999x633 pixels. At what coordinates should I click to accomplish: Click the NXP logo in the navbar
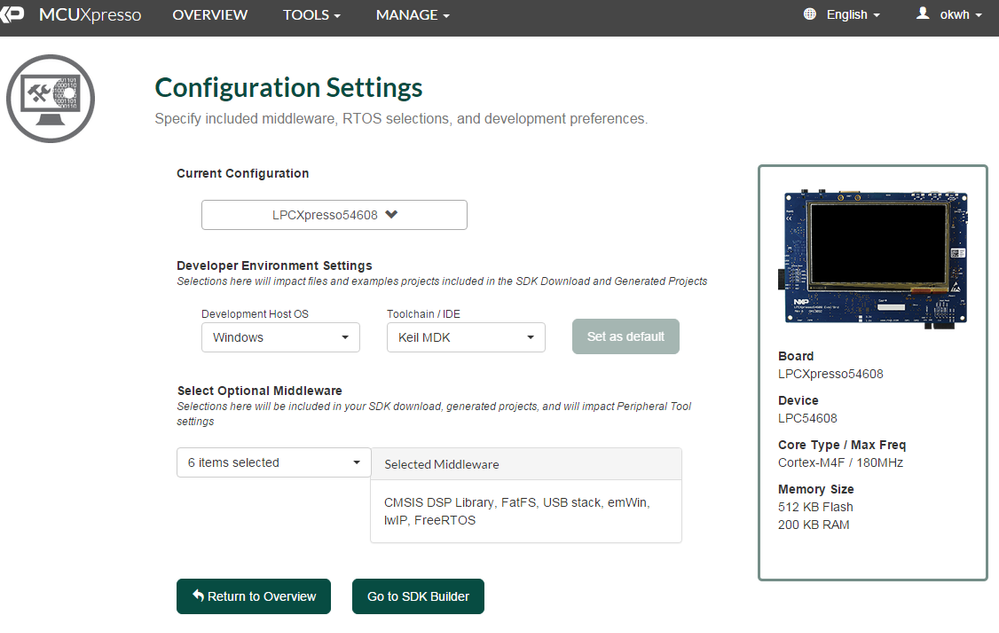click(x=11, y=14)
